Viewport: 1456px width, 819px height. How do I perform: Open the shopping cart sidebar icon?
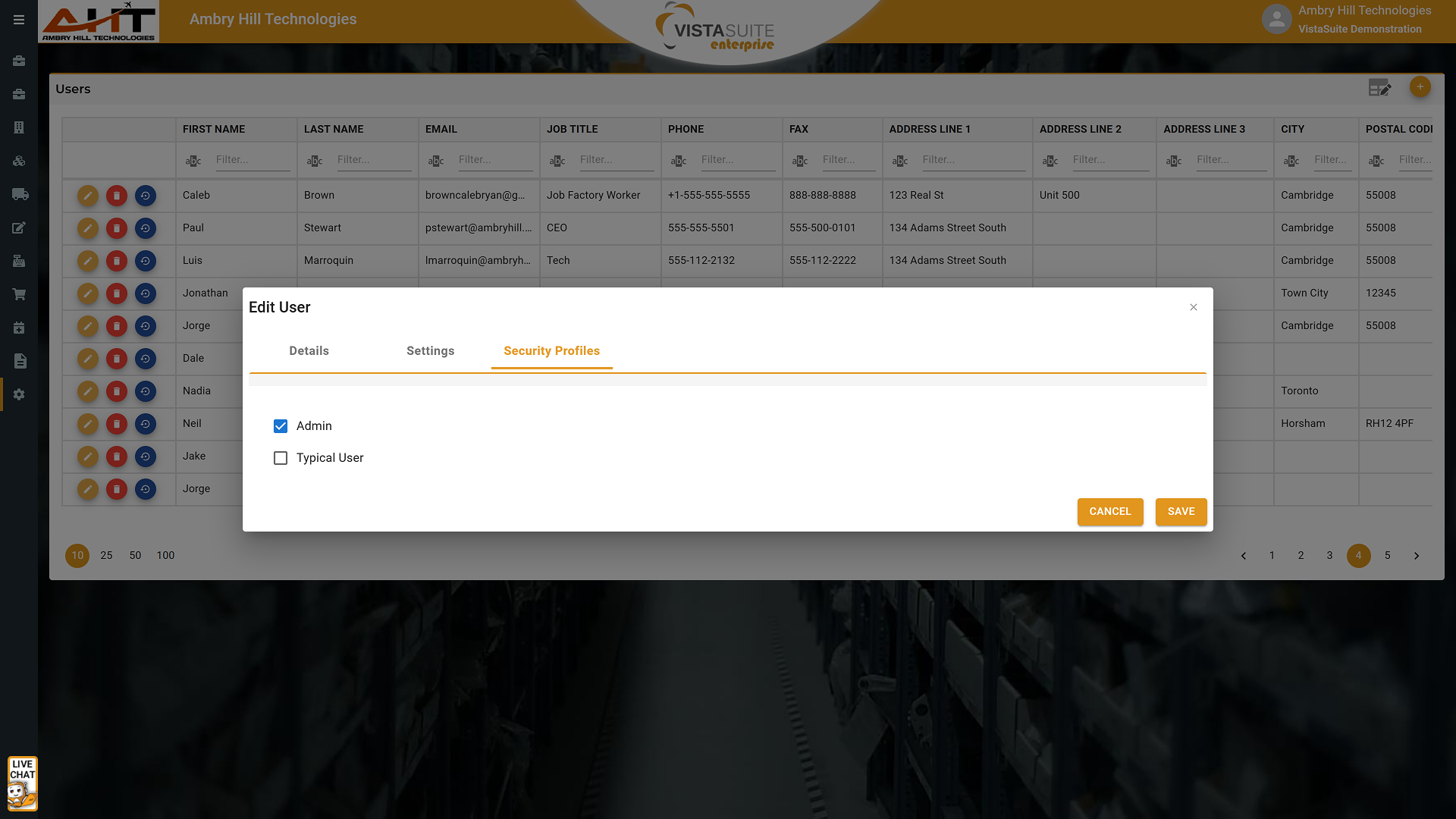pyautogui.click(x=20, y=294)
